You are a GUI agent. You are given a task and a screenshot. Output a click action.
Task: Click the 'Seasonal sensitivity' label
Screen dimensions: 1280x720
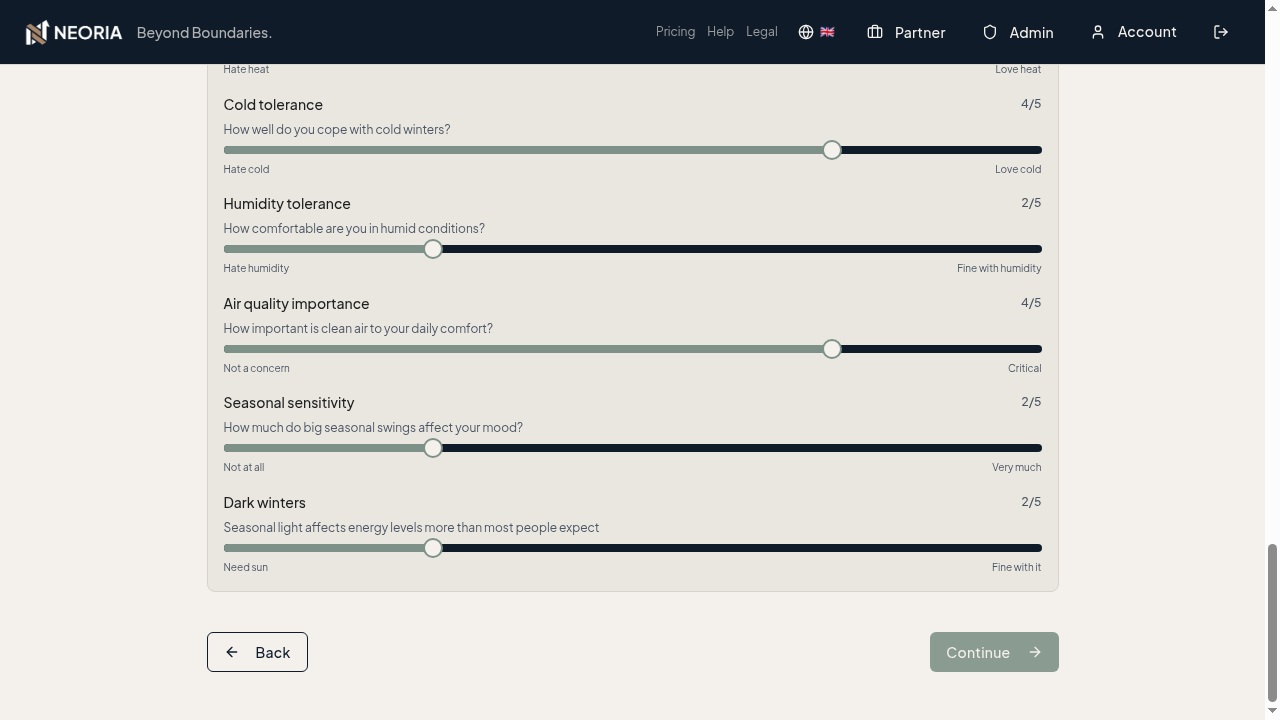(x=289, y=403)
